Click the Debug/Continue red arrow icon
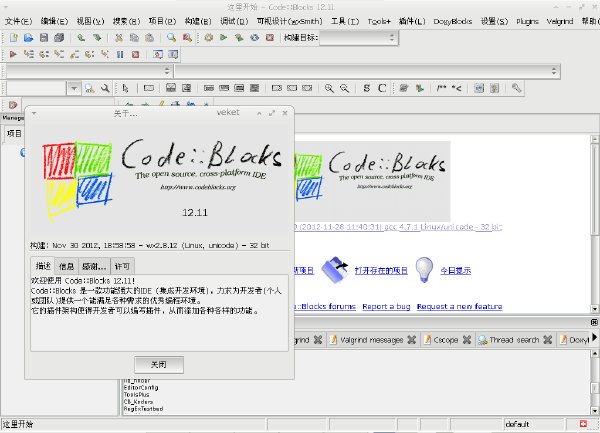 13,54
